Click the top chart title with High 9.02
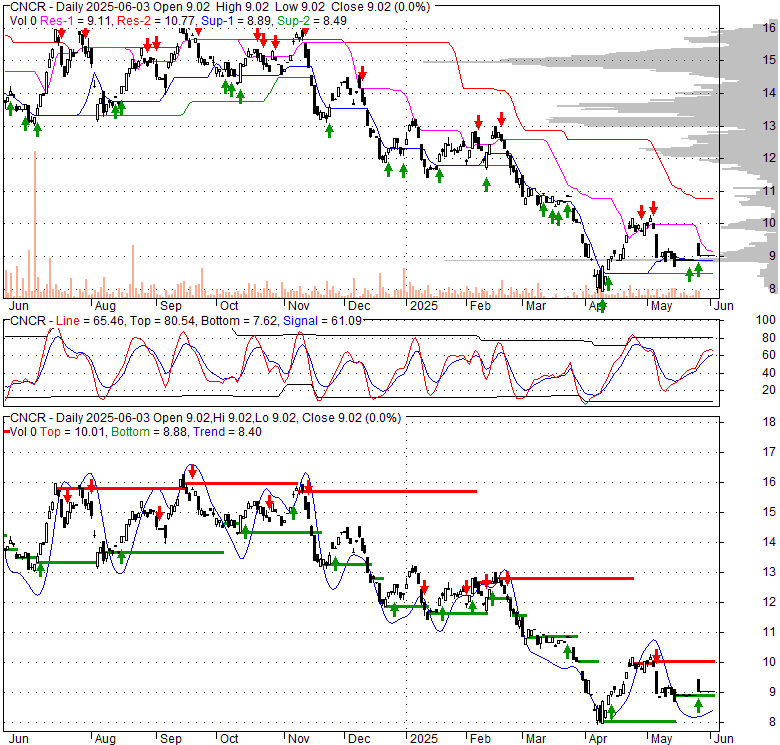Viewport: 780px width, 745px height. (x=220, y=7)
